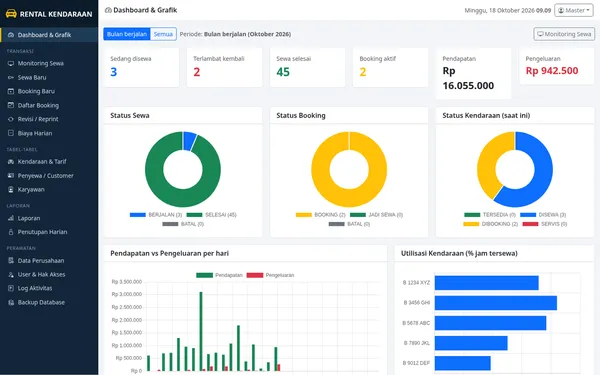600x375 pixels.
Task: Open the Master user dropdown
Action: [574, 10]
